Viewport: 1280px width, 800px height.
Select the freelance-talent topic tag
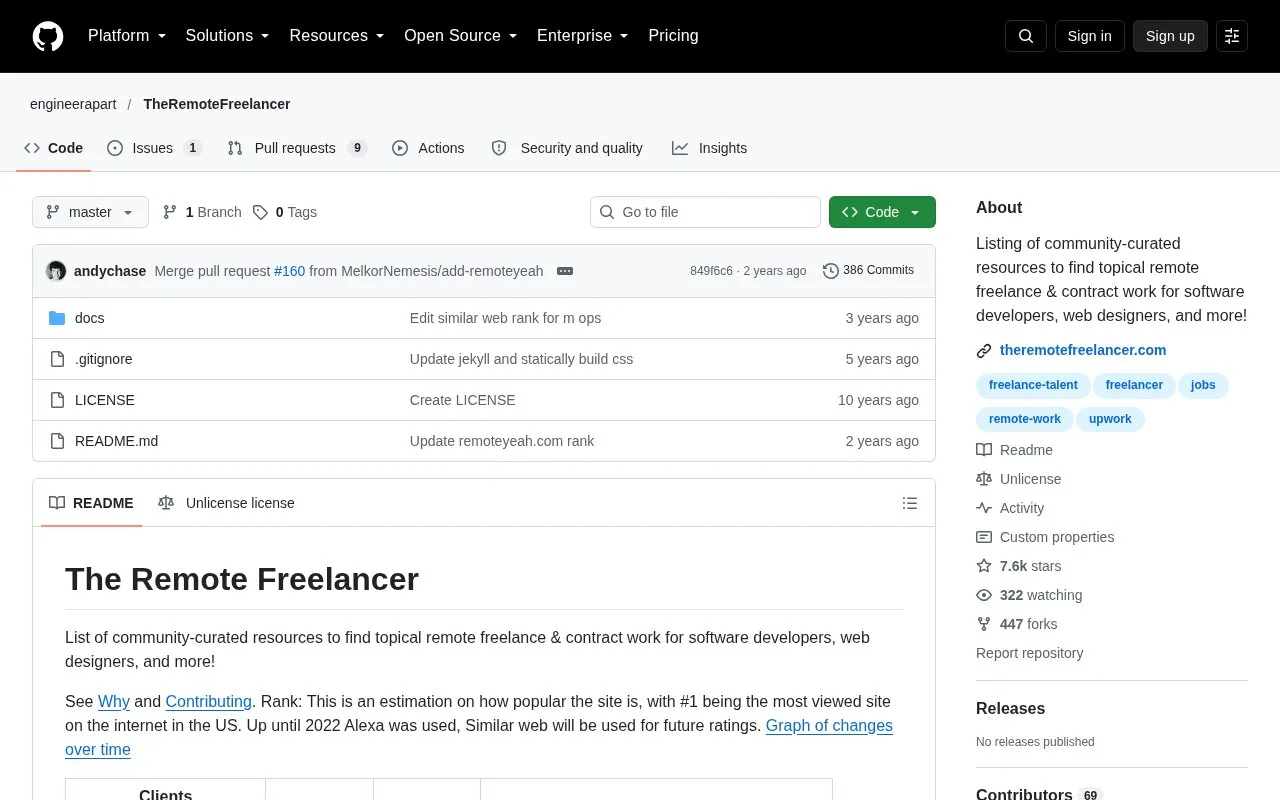point(1033,385)
